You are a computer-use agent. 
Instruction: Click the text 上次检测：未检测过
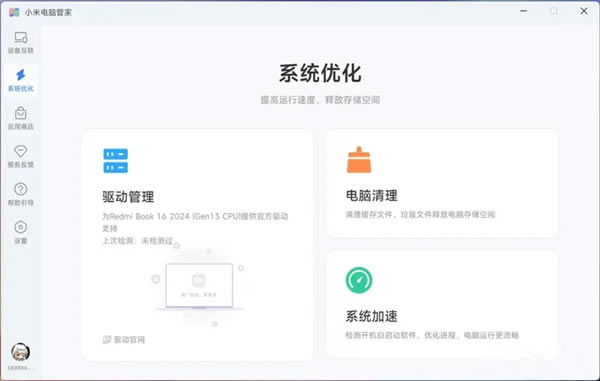[137, 241]
